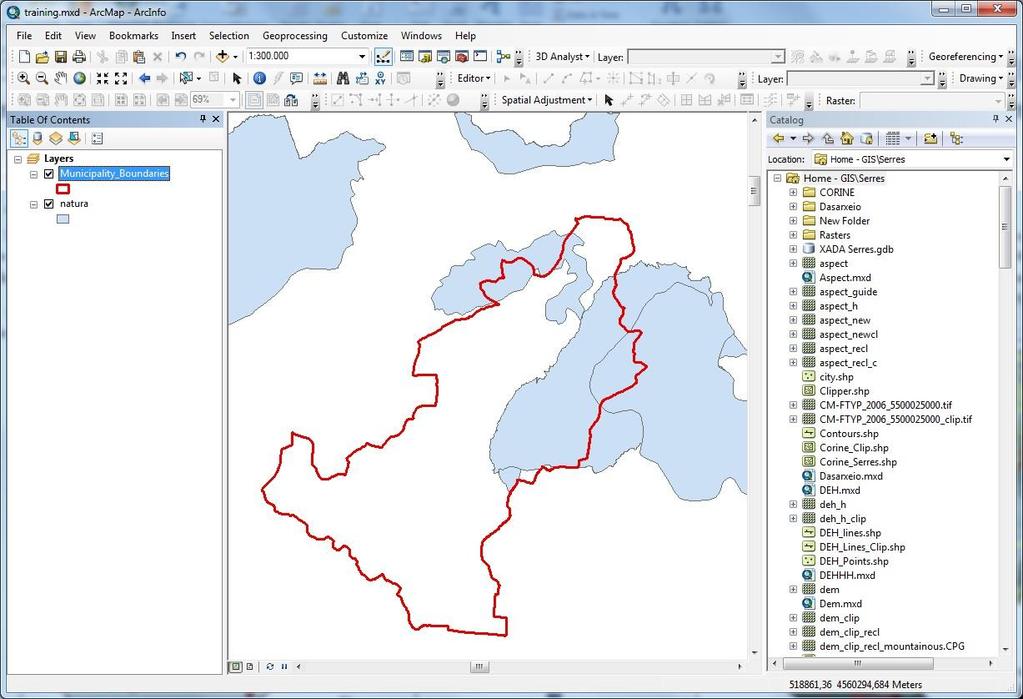The width and height of the screenshot is (1023, 699).
Task: Choose the Select Elements arrow tool
Action: (237, 78)
